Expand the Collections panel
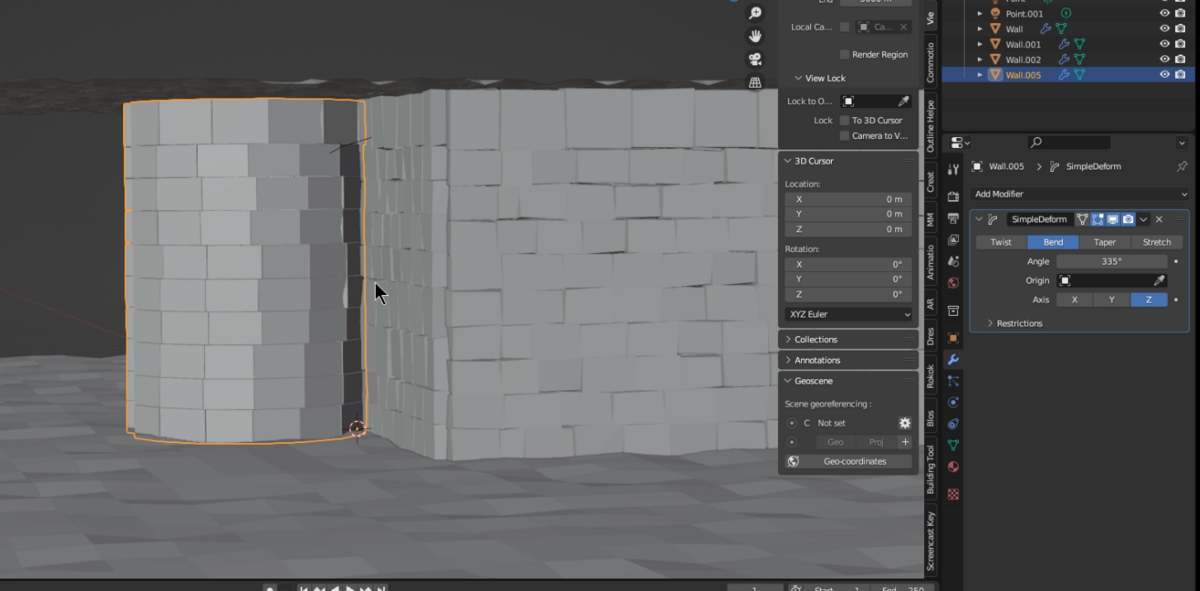The height and width of the screenshot is (591, 1200). pos(848,340)
